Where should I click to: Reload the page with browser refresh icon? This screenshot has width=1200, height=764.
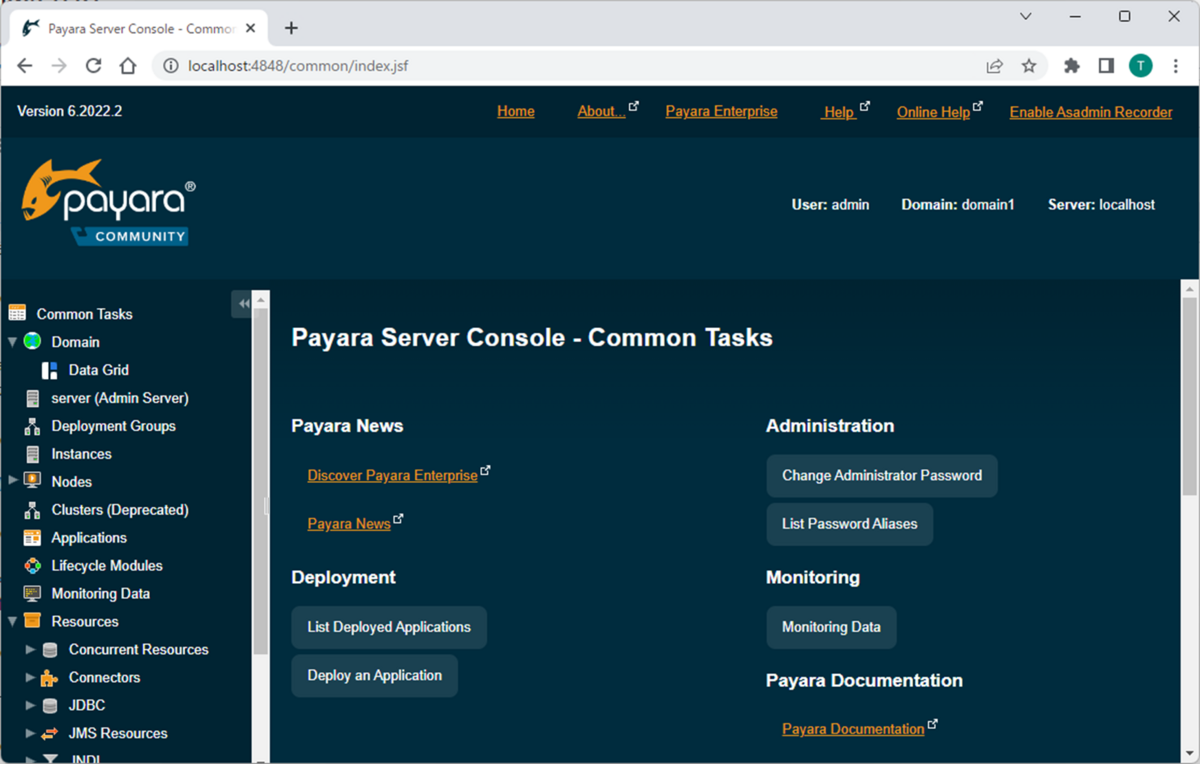click(93, 66)
